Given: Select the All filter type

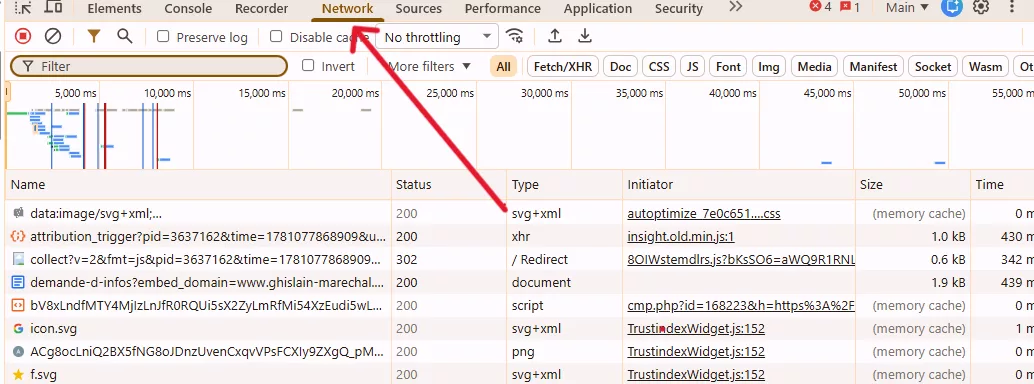Looking at the screenshot, I should (503, 66).
